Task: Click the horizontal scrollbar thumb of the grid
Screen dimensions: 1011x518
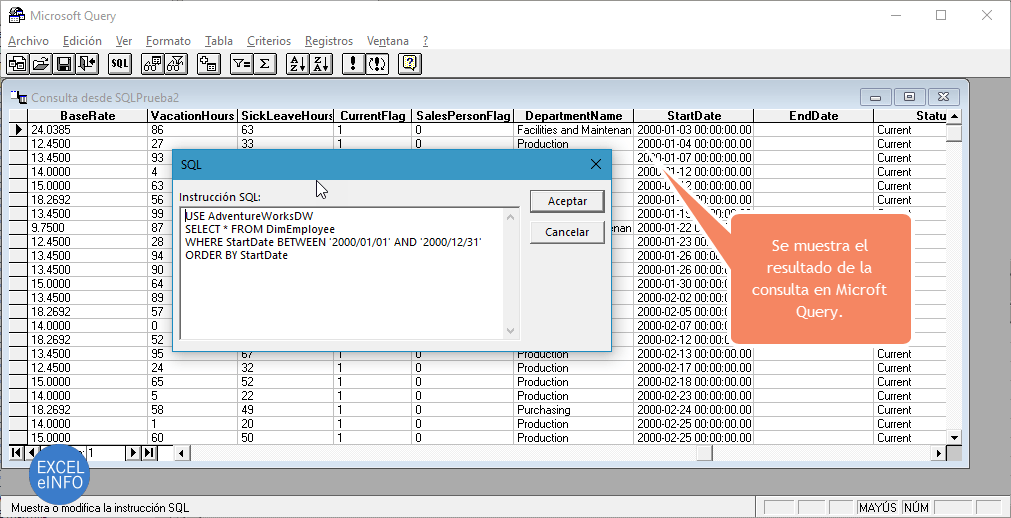Action: coord(703,453)
